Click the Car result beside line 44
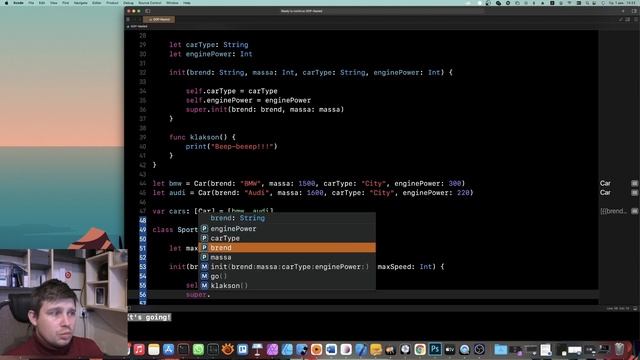This screenshot has width=640, height=360. click(605, 183)
